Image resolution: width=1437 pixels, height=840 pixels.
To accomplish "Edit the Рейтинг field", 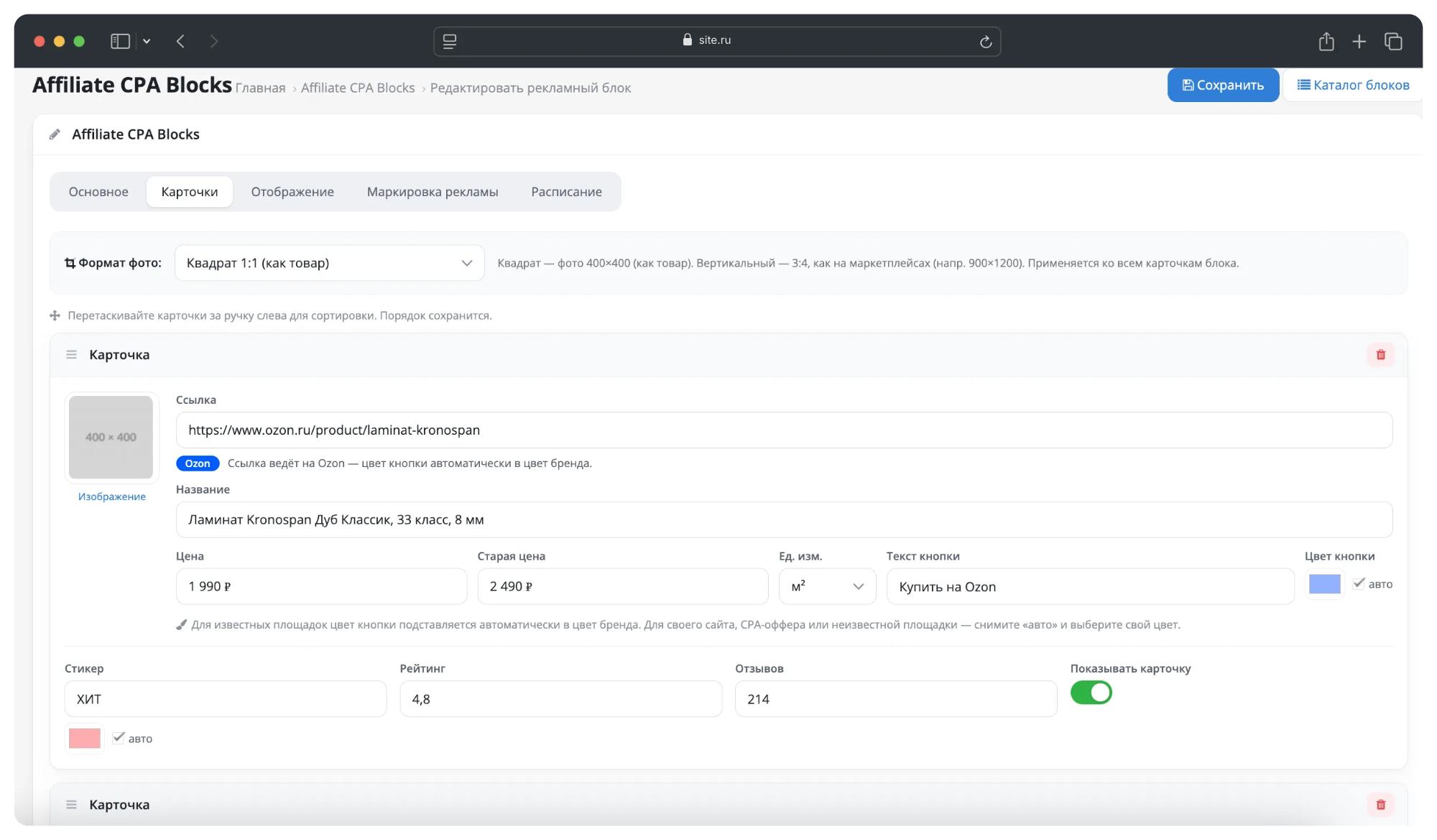I will point(561,699).
